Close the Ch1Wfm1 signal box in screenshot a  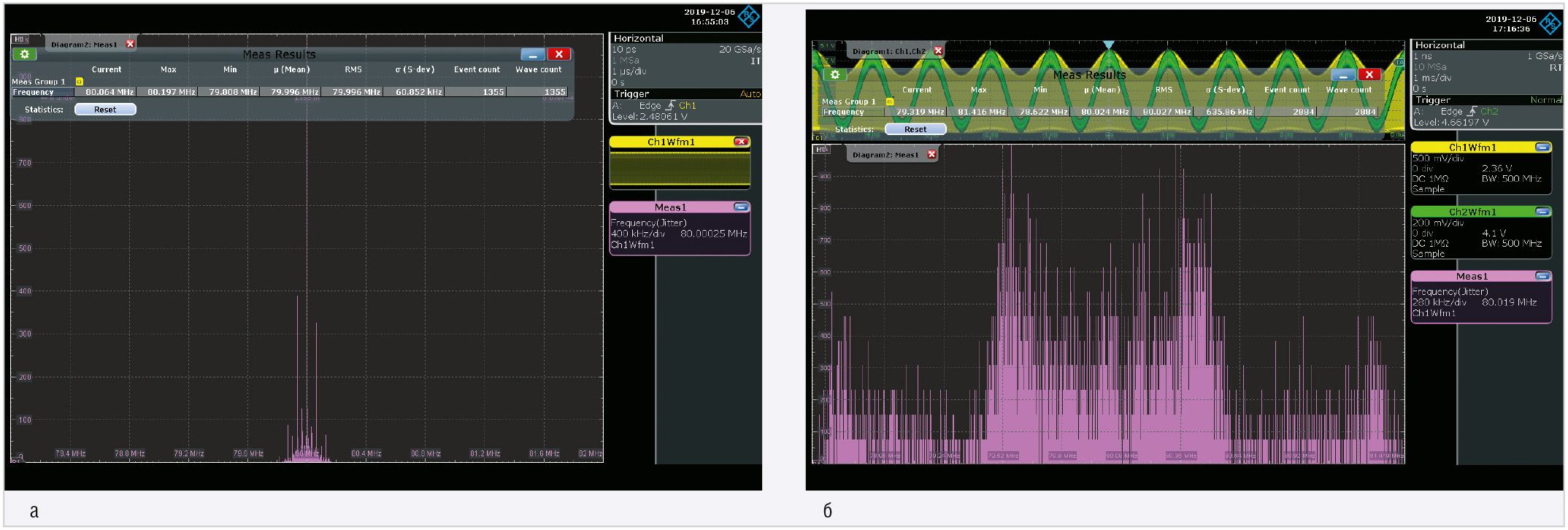pos(741,142)
